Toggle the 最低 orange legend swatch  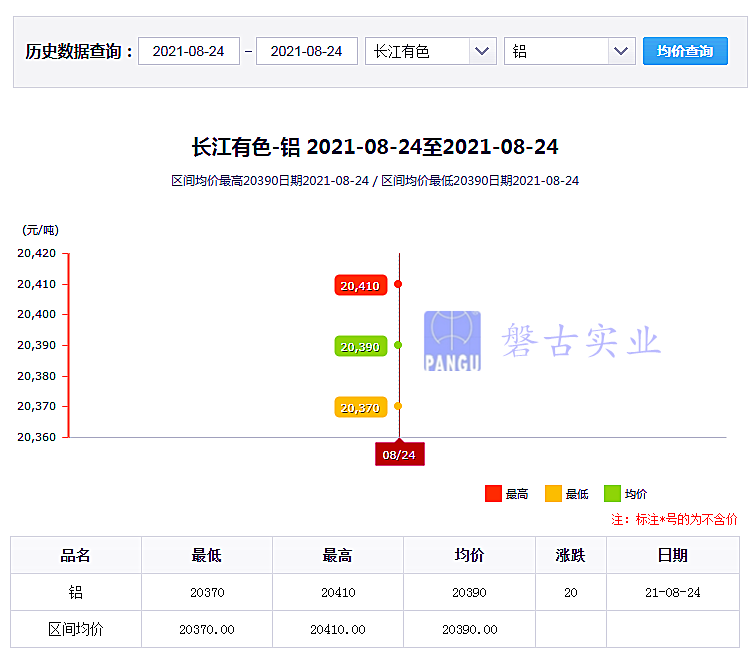pos(553,493)
